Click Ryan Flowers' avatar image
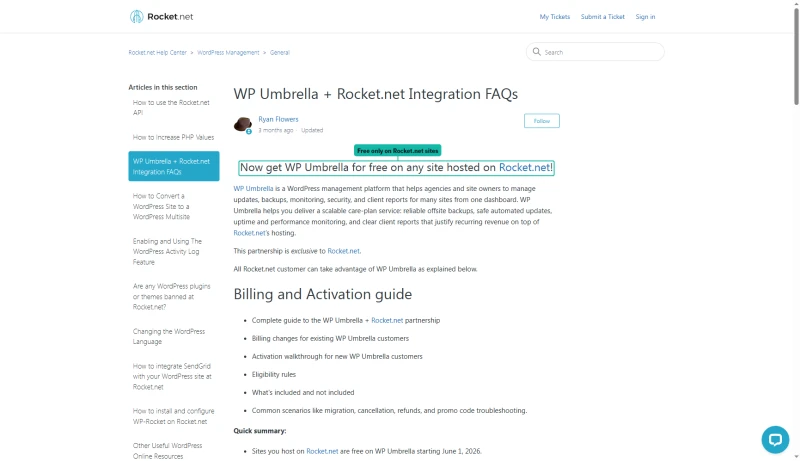This screenshot has height=461, width=800. [x=243, y=124]
